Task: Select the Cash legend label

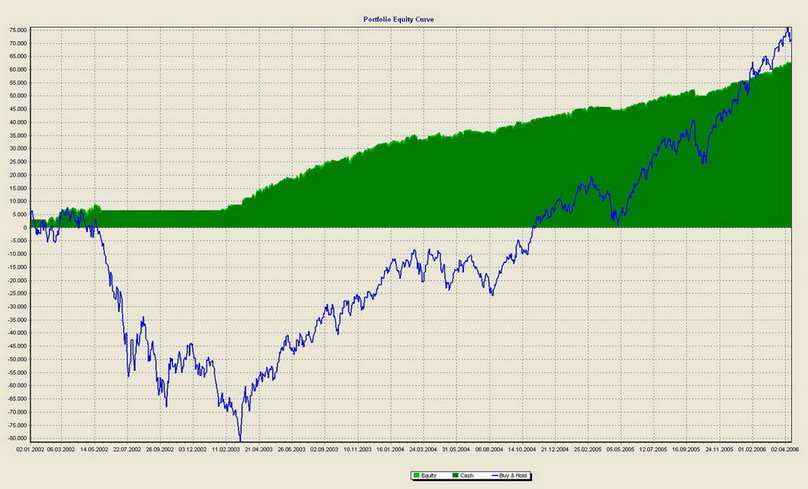Action: pos(467,476)
